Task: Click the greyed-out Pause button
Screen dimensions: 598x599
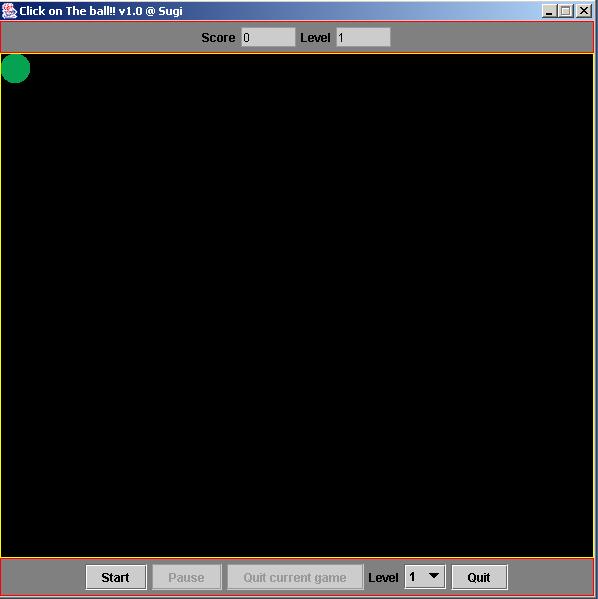Action: pos(186,577)
